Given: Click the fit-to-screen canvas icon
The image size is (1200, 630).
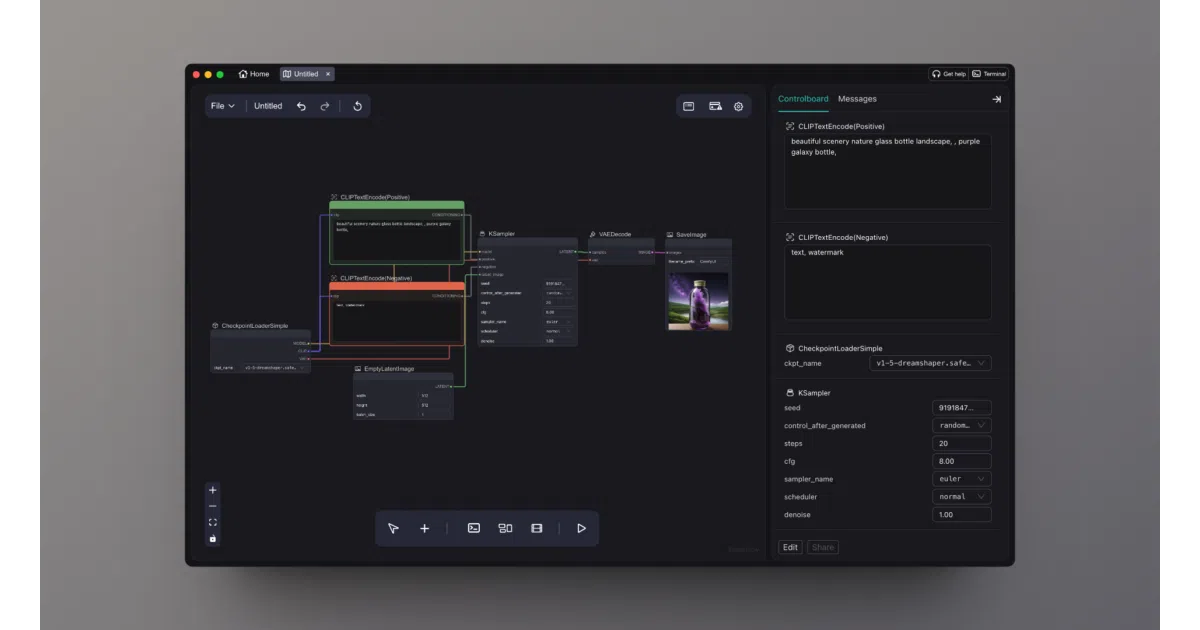Looking at the screenshot, I should point(212,522).
